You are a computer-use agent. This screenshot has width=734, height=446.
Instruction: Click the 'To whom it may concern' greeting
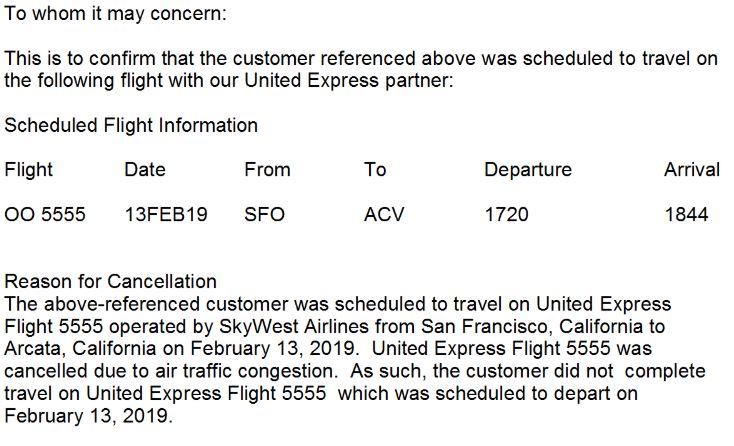coord(116,15)
